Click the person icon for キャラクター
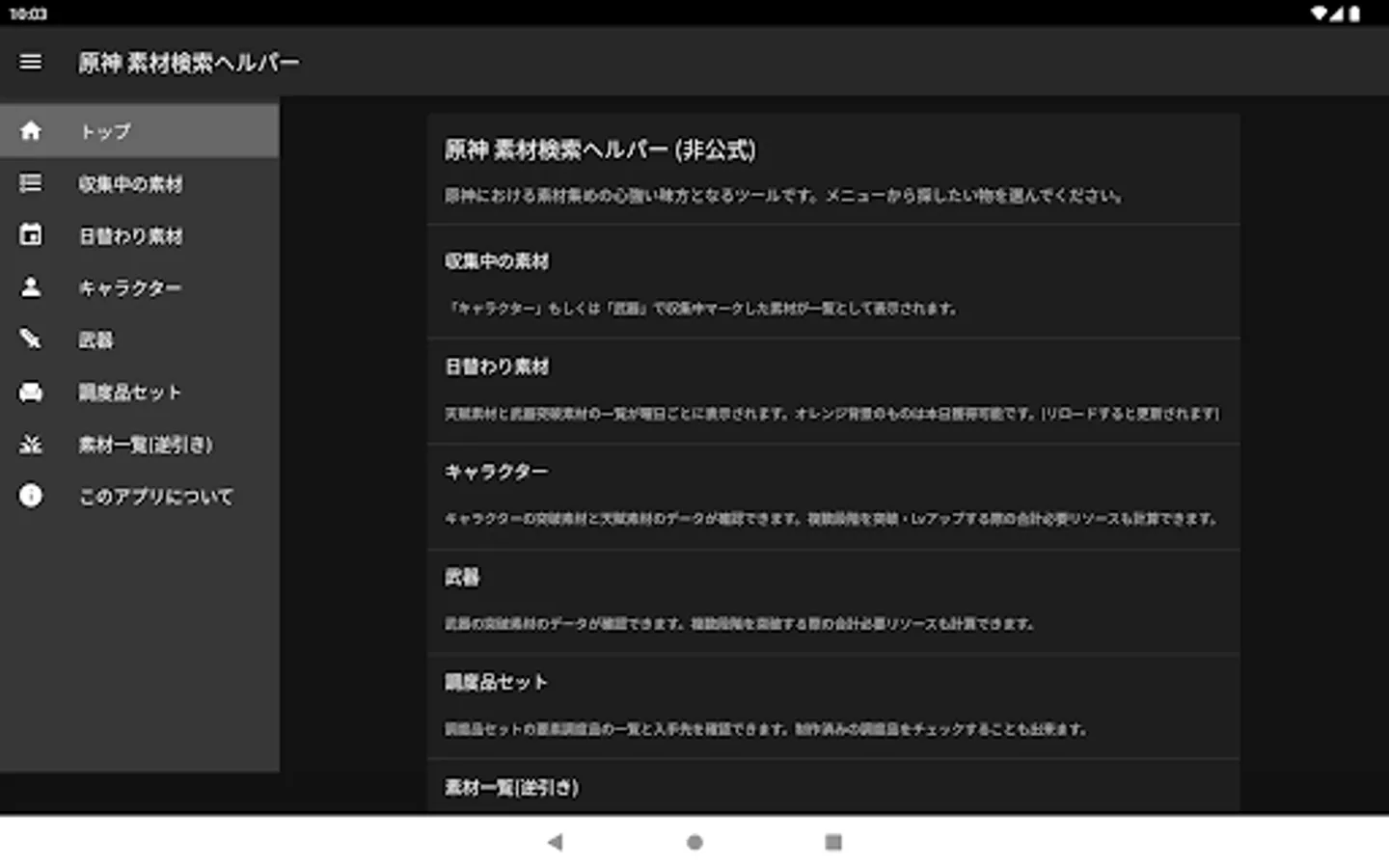Image resolution: width=1389 pixels, height=868 pixels. click(x=31, y=286)
